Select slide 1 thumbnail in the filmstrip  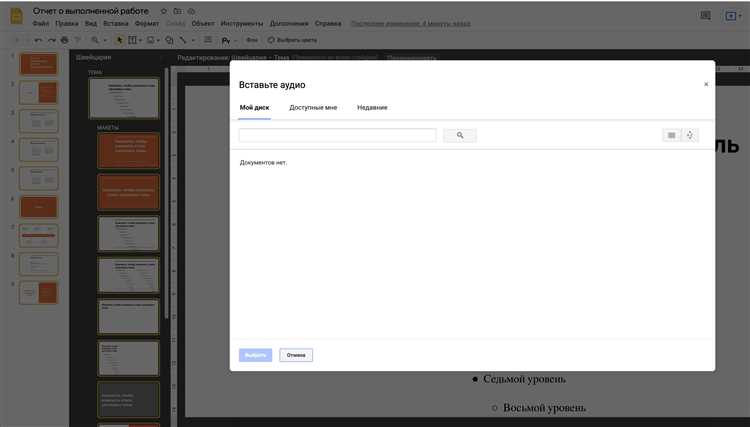(x=38, y=64)
